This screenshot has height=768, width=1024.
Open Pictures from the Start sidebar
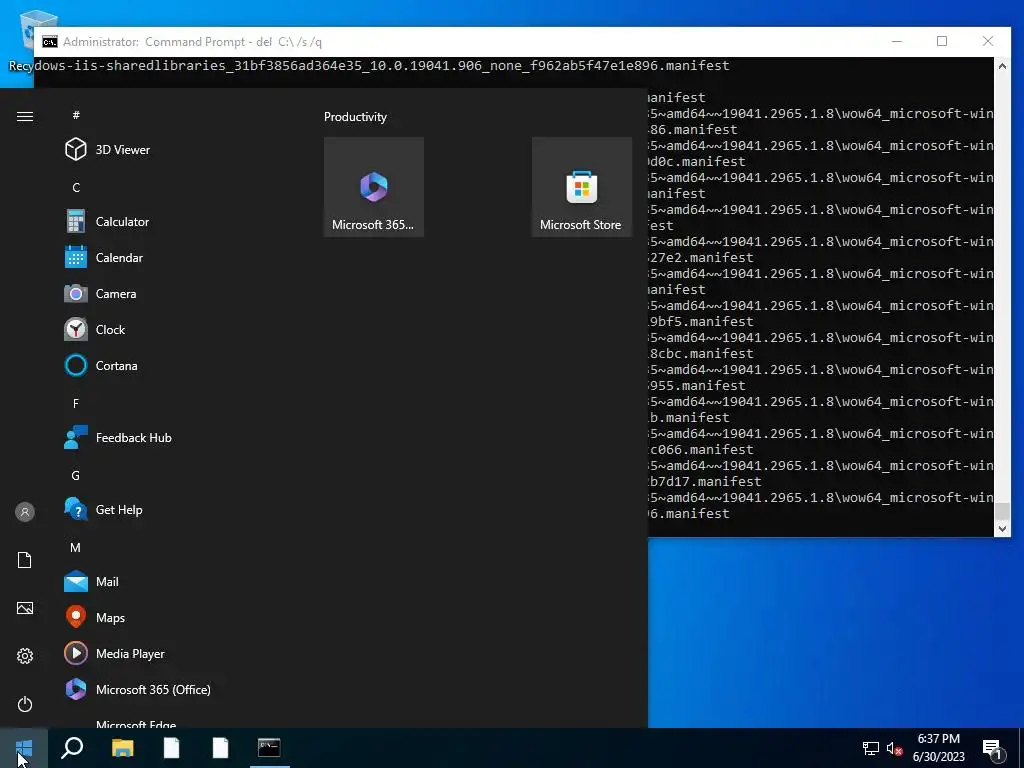click(25, 608)
